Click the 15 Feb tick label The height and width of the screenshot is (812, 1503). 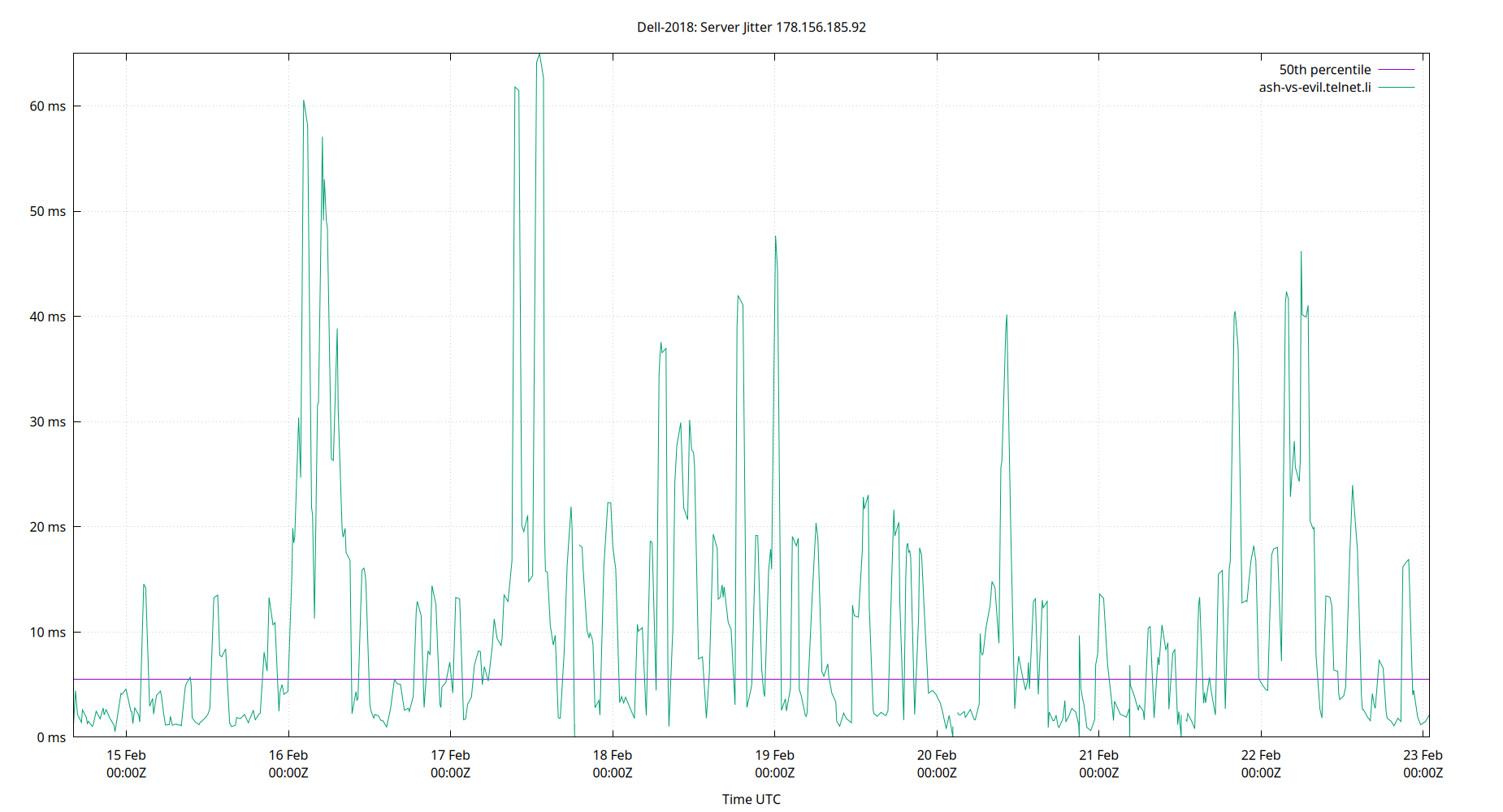[127, 755]
